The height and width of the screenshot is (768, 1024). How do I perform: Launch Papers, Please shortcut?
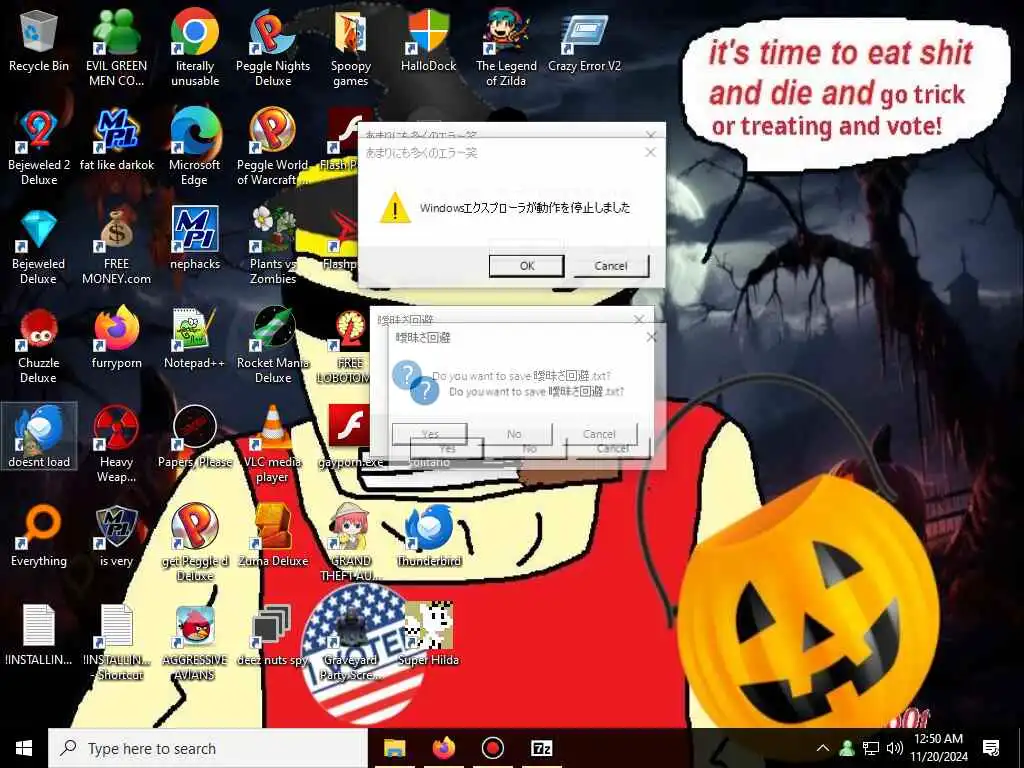click(195, 438)
